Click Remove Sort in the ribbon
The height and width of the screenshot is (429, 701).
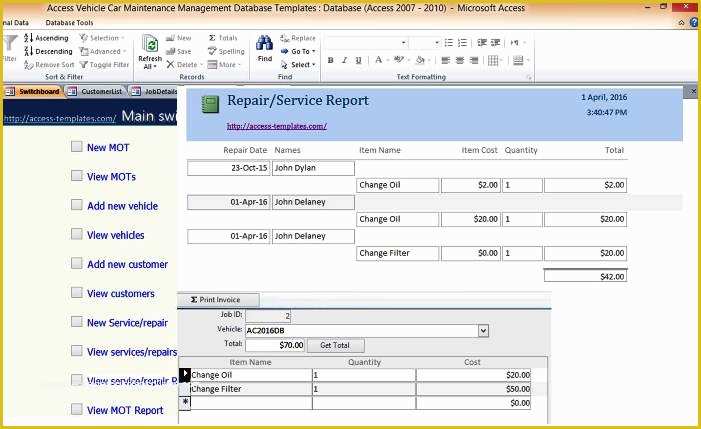(x=49, y=65)
